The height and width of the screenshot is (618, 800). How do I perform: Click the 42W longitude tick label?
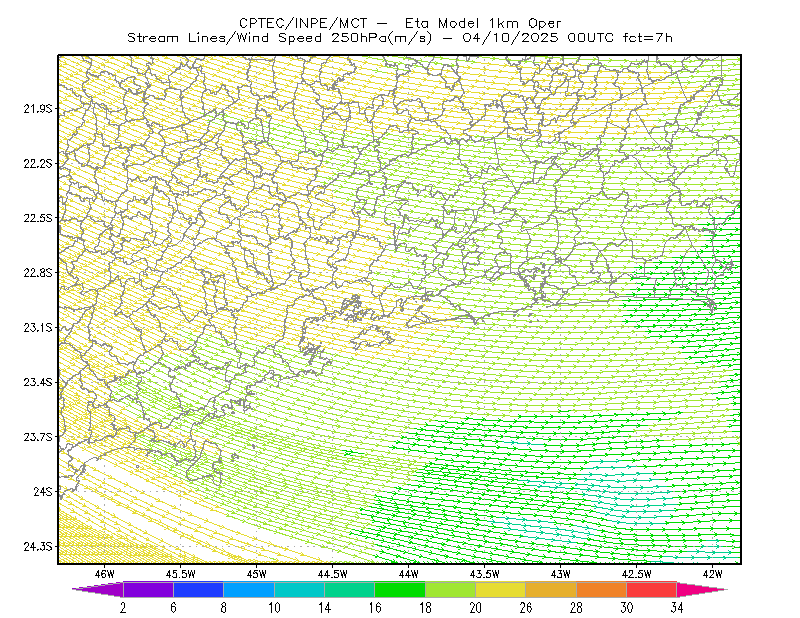(x=712, y=574)
